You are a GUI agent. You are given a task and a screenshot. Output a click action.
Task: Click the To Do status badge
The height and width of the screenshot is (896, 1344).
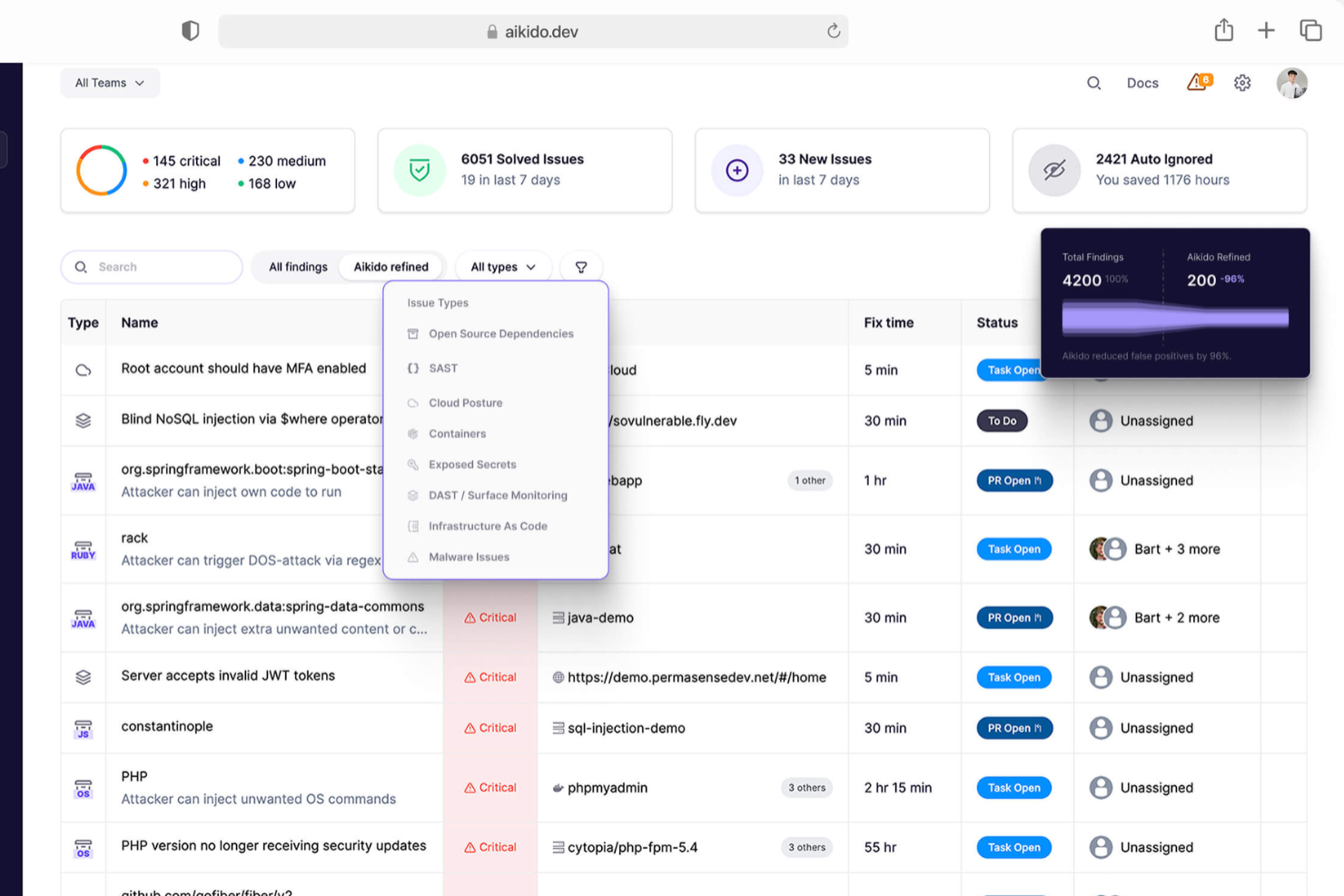(1002, 420)
